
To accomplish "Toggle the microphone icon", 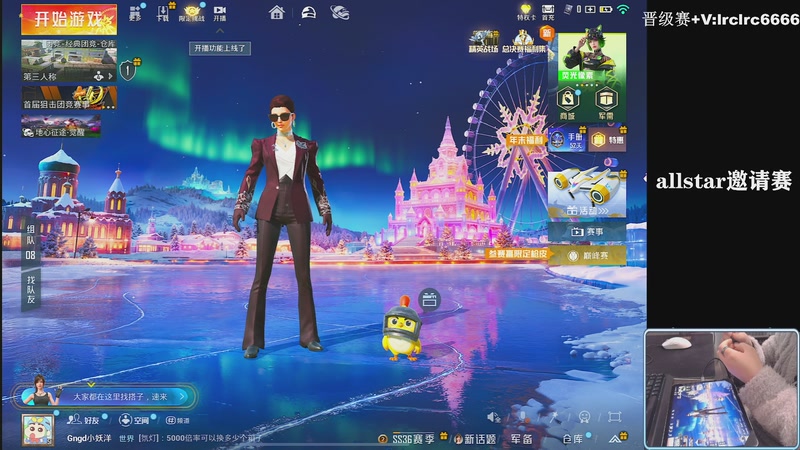I will click(x=523, y=417).
